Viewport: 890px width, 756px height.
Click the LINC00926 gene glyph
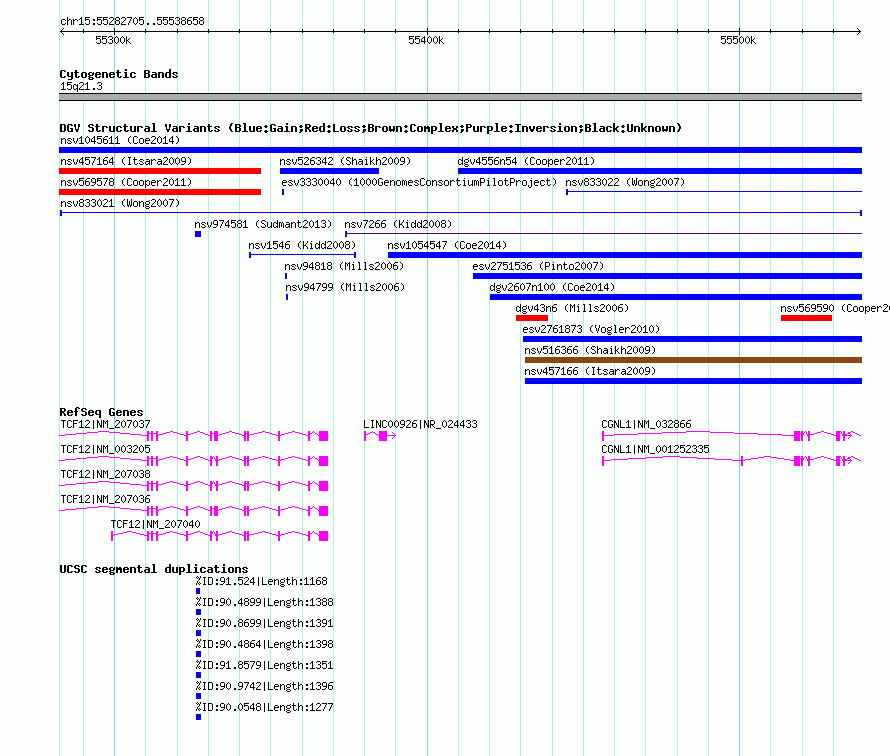click(380, 436)
